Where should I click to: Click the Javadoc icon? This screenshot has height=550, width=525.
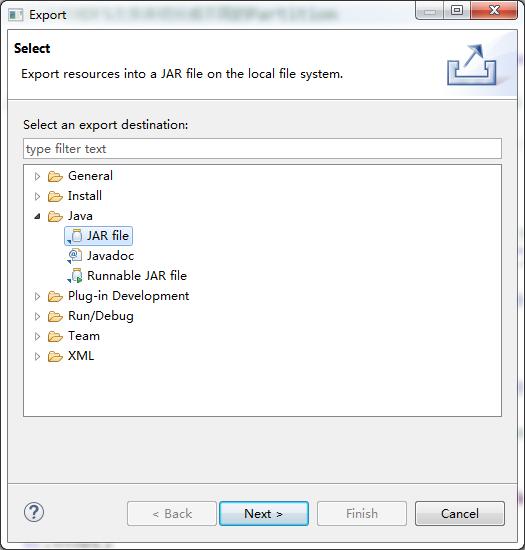point(75,256)
